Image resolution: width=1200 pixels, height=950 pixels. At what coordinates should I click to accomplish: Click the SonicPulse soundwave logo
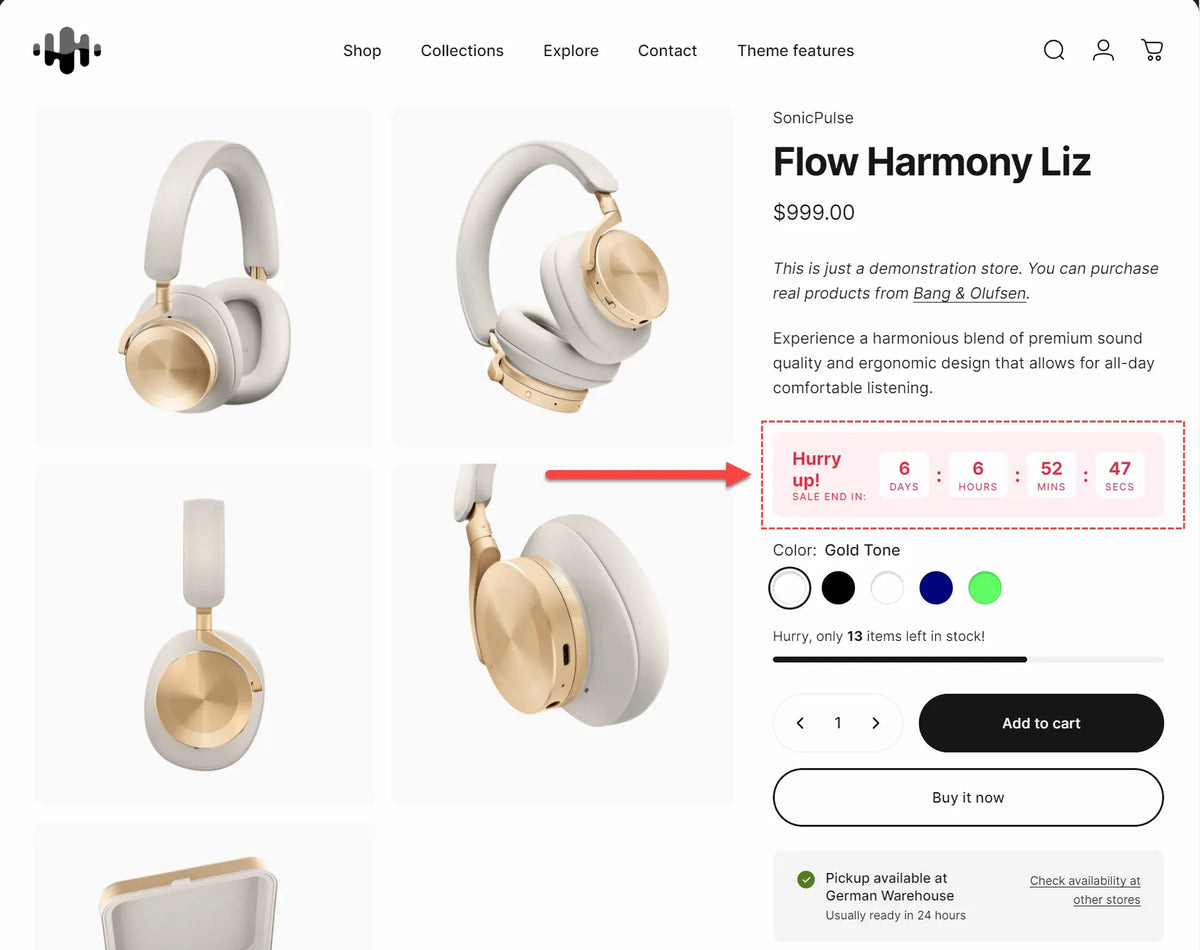[x=67, y=50]
